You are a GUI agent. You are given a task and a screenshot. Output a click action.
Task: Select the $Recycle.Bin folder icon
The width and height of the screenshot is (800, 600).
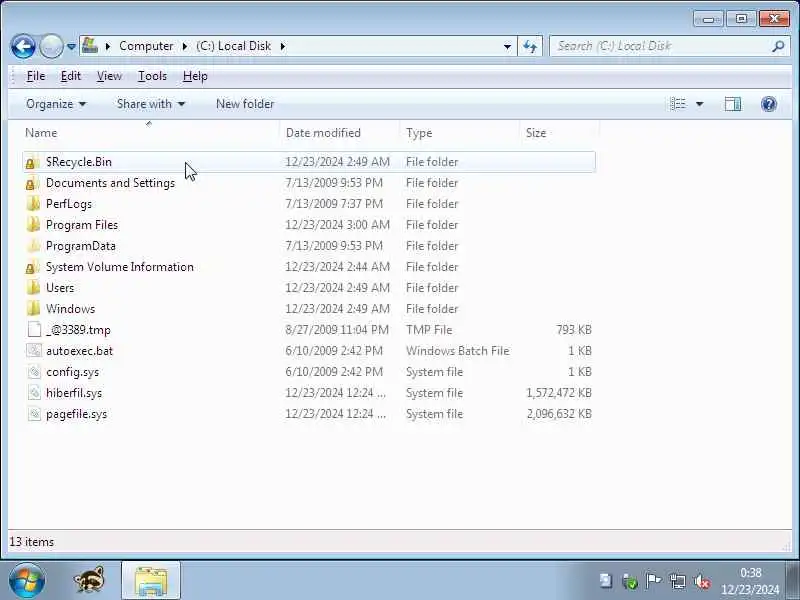(33, 162)
